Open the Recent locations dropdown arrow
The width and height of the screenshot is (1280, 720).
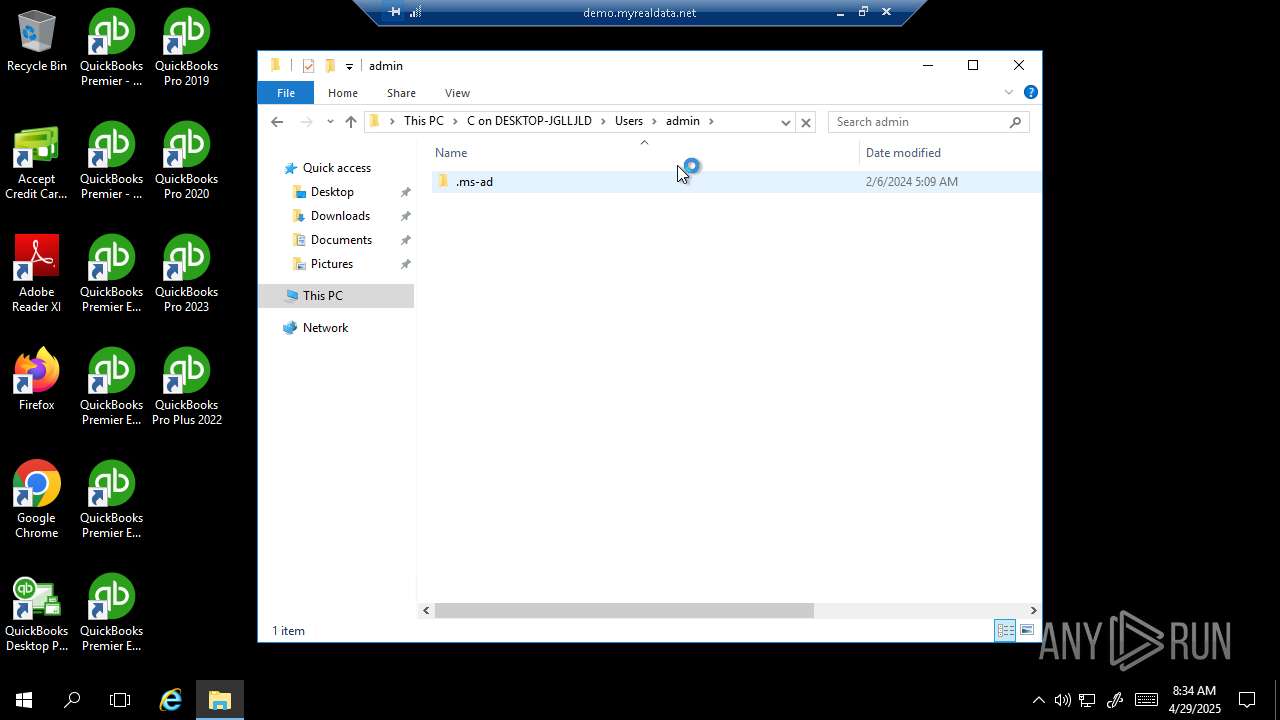point(330,122)
